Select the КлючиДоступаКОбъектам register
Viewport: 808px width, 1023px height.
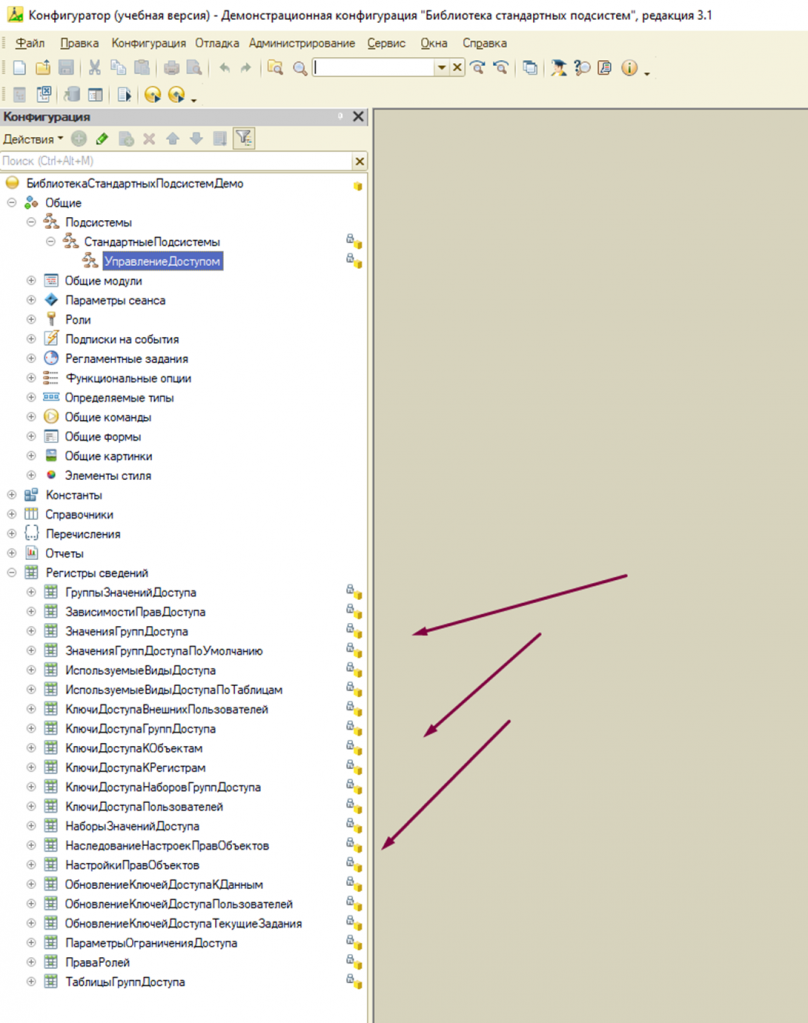click(x=134, y=748)
